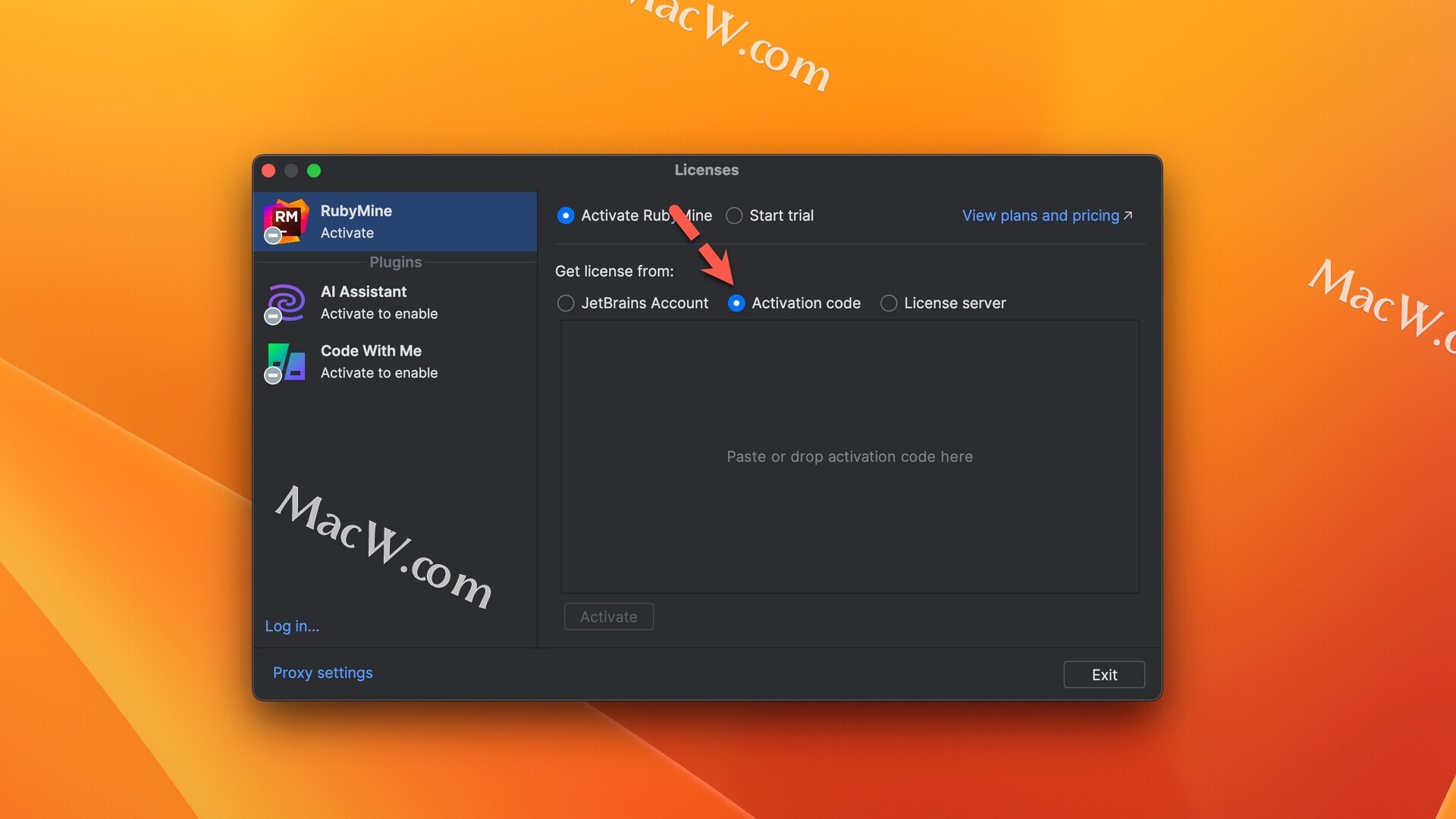The height and width of the screenshot is (819, 1456).
Task: Click the Licenses window title
Action: (707, 170)
